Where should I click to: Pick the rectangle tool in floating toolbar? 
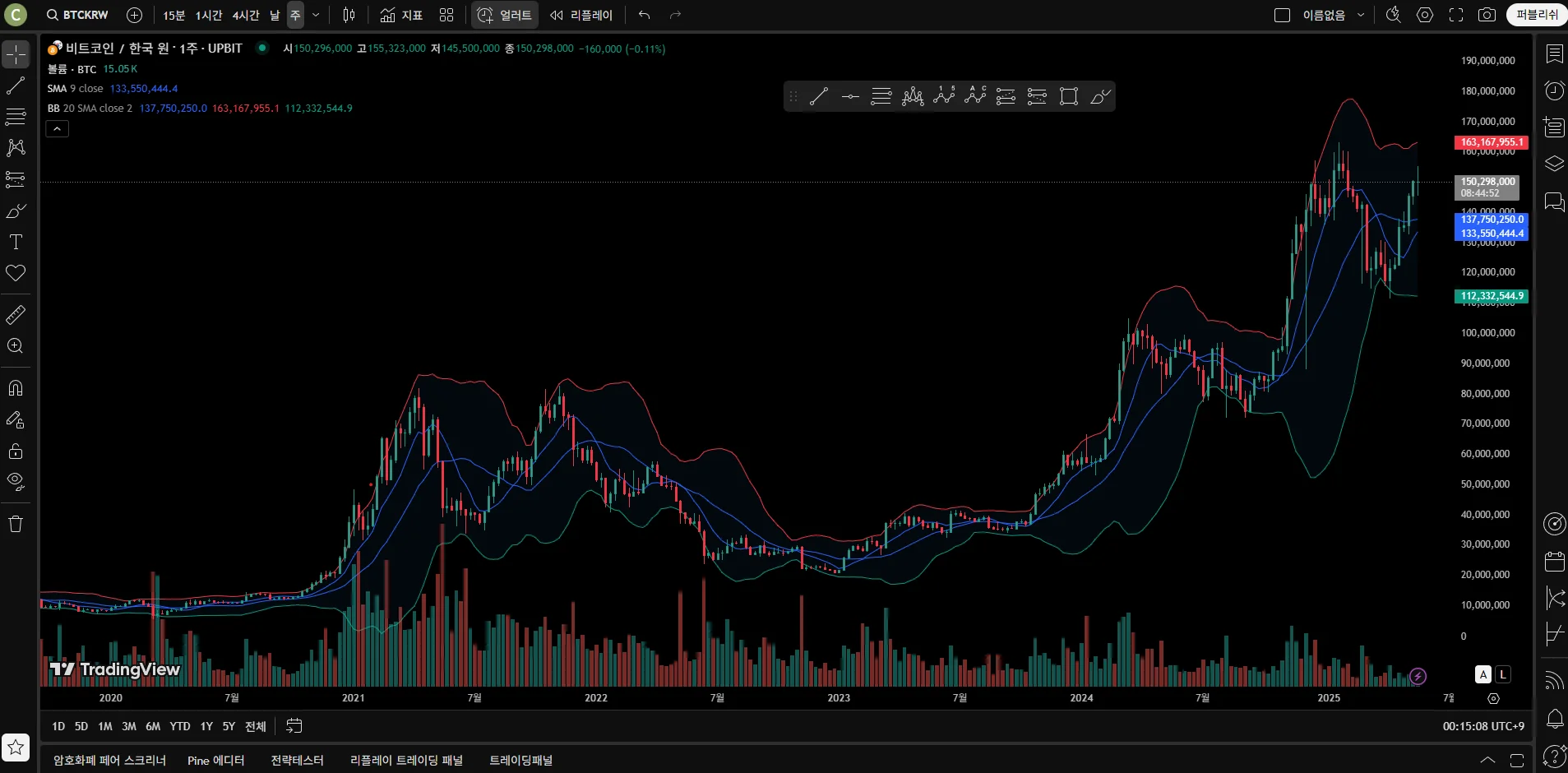(x=1069, y=96)
